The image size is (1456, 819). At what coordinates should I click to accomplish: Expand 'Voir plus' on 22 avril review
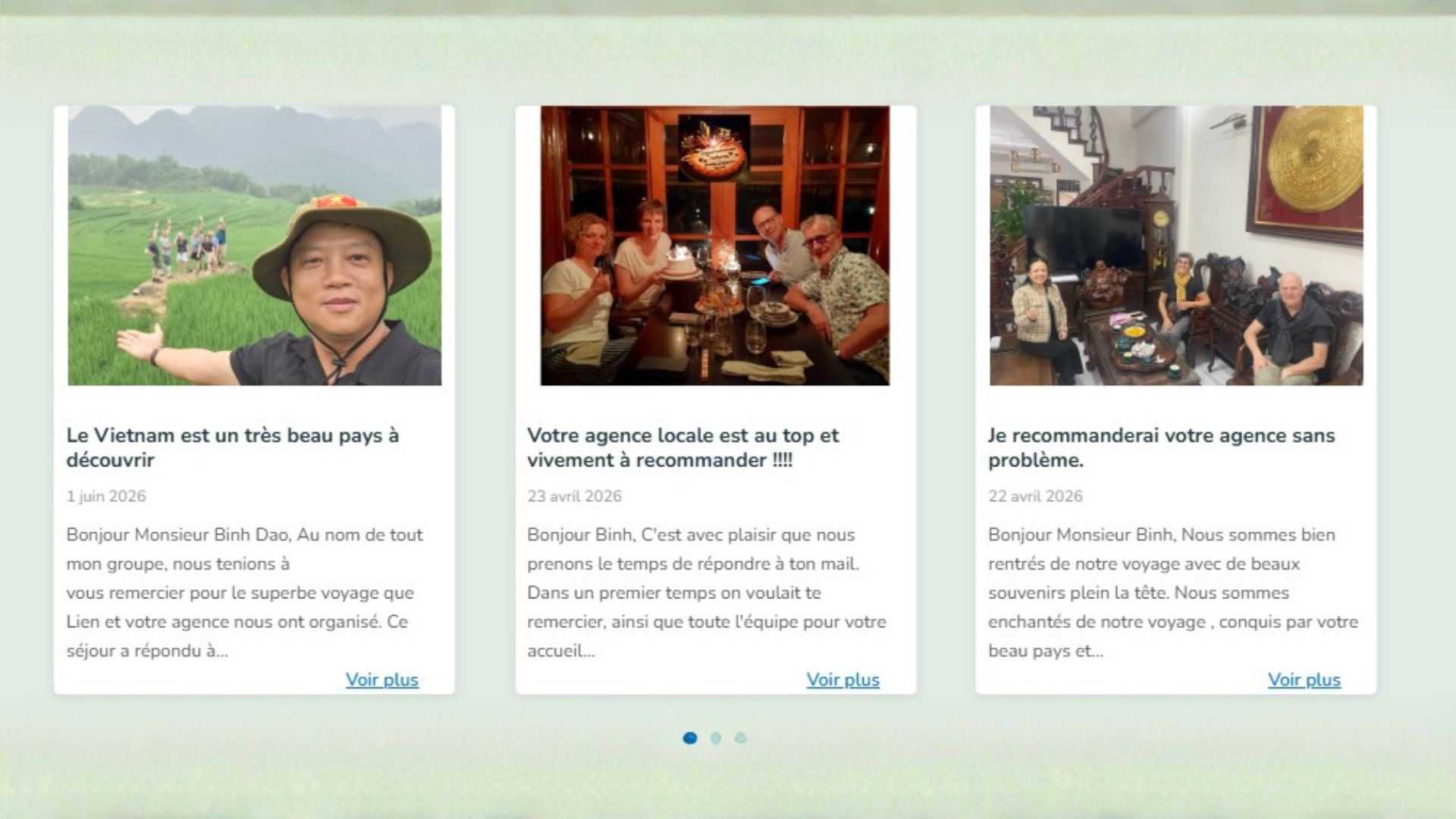(1304, 679)
